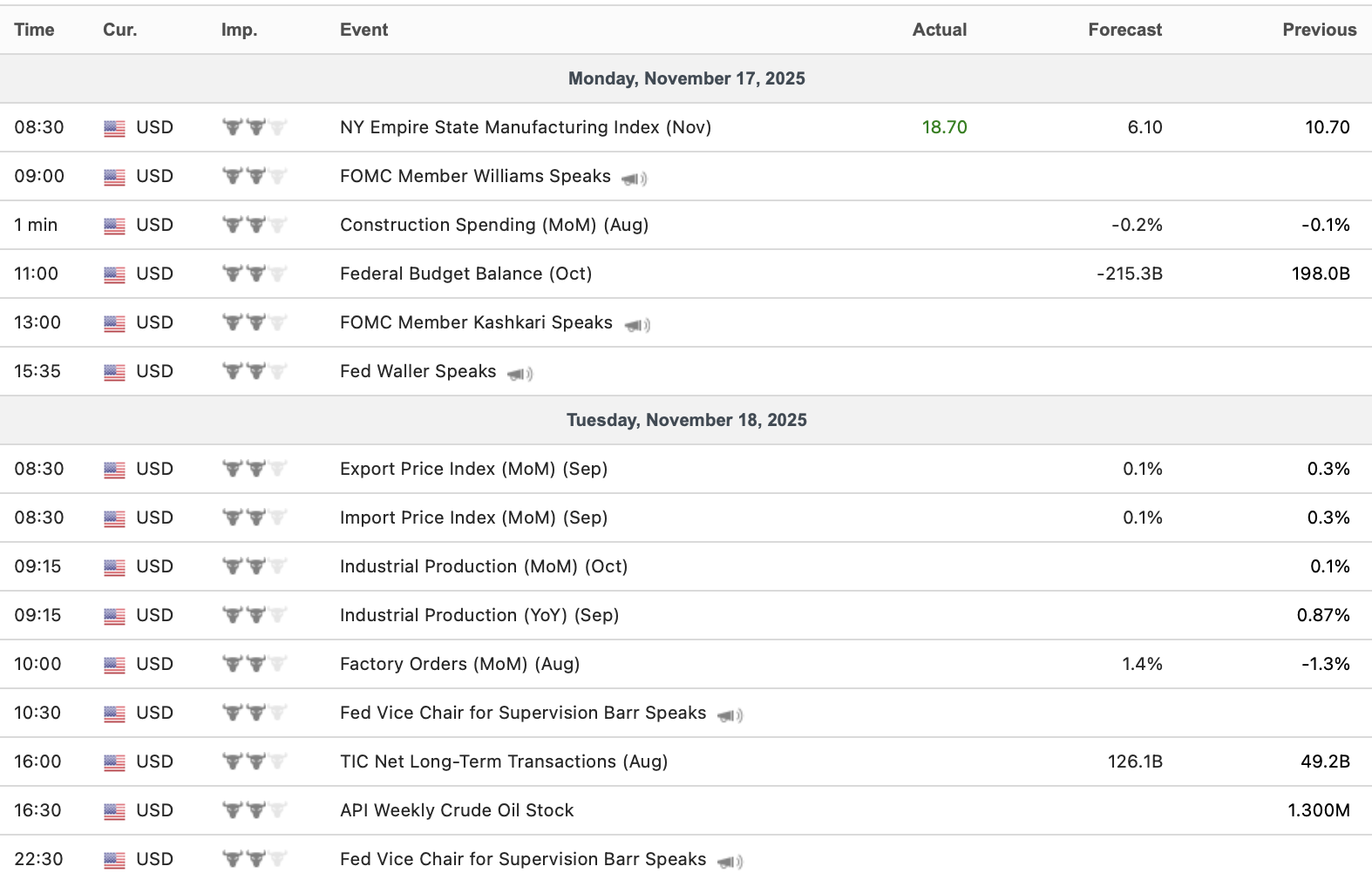Screen dimensions: 1372x873
Task: Click importance bulls for Factory Orders row
Action: point(255,664)
